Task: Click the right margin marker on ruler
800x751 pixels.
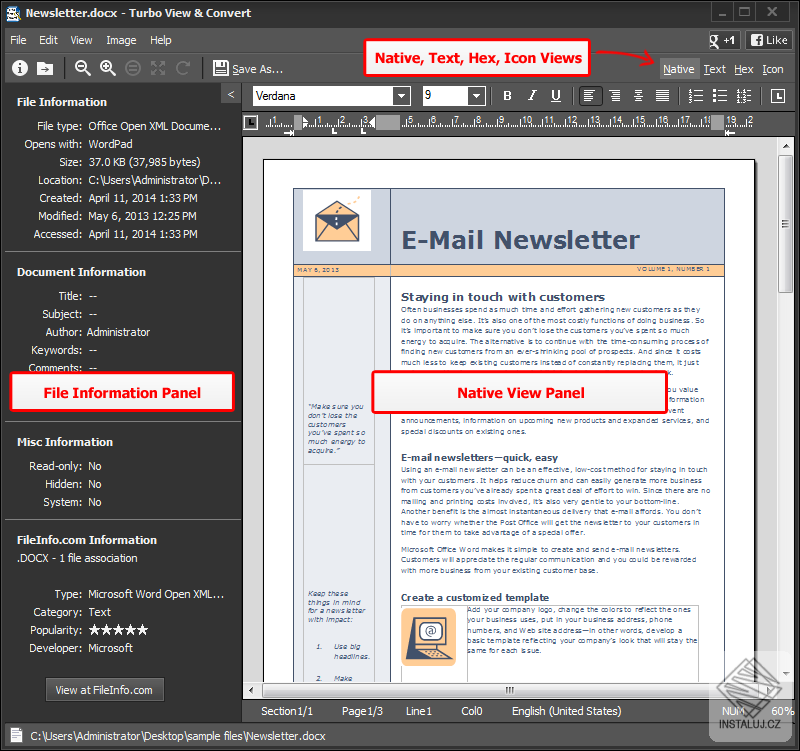Action: (x=729, y=133)
